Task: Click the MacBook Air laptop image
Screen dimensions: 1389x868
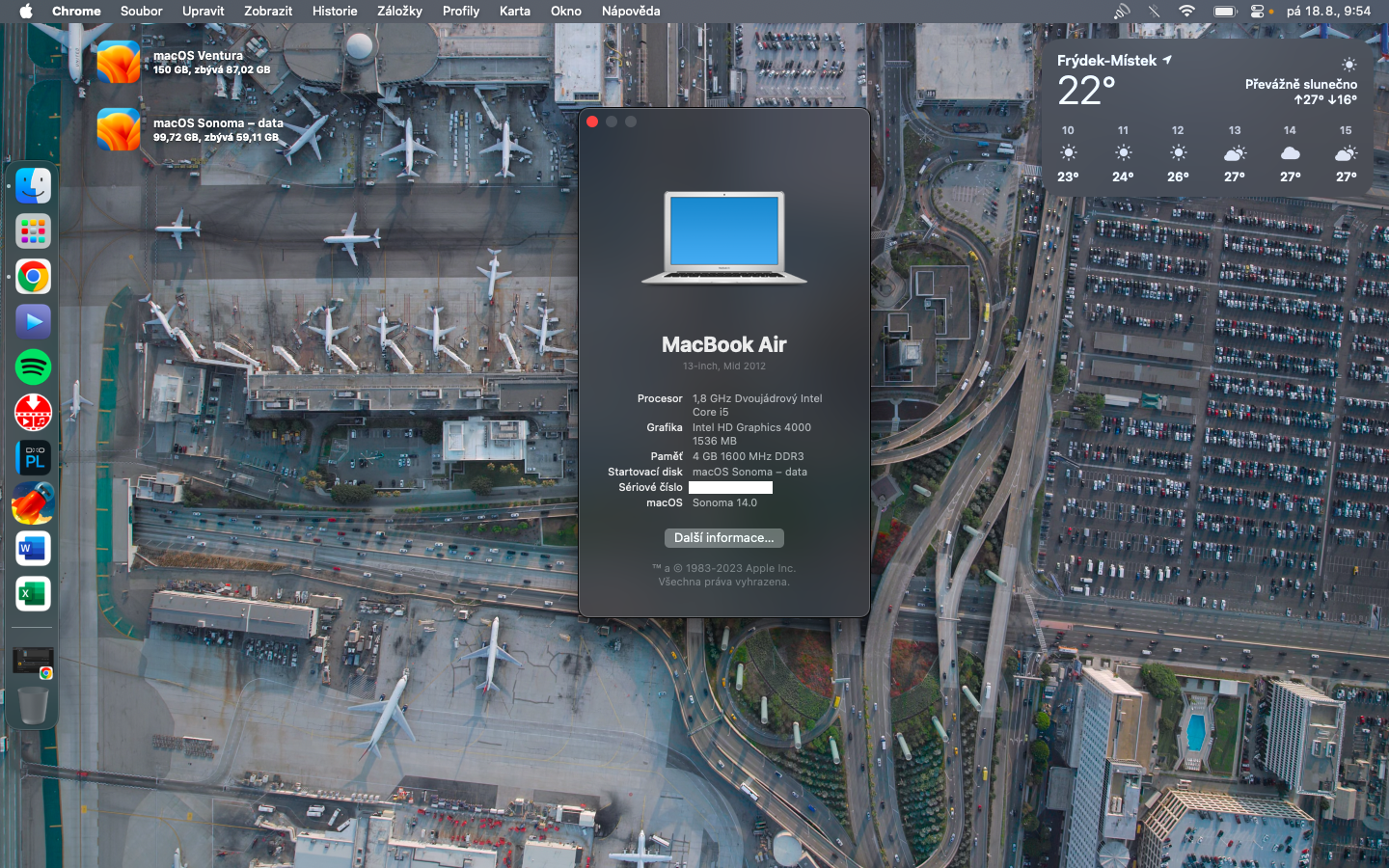Action: [x=724, y=237]
